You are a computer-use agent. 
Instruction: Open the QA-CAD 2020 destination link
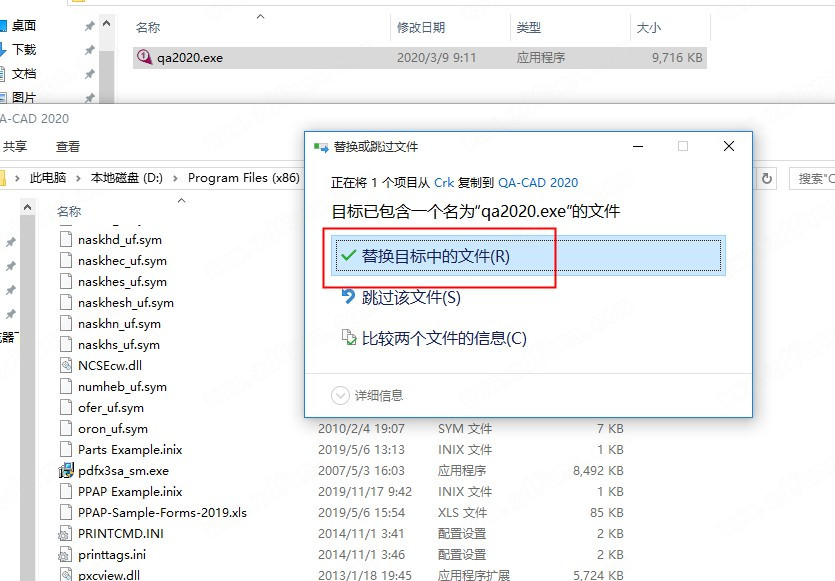pos(538,183)
